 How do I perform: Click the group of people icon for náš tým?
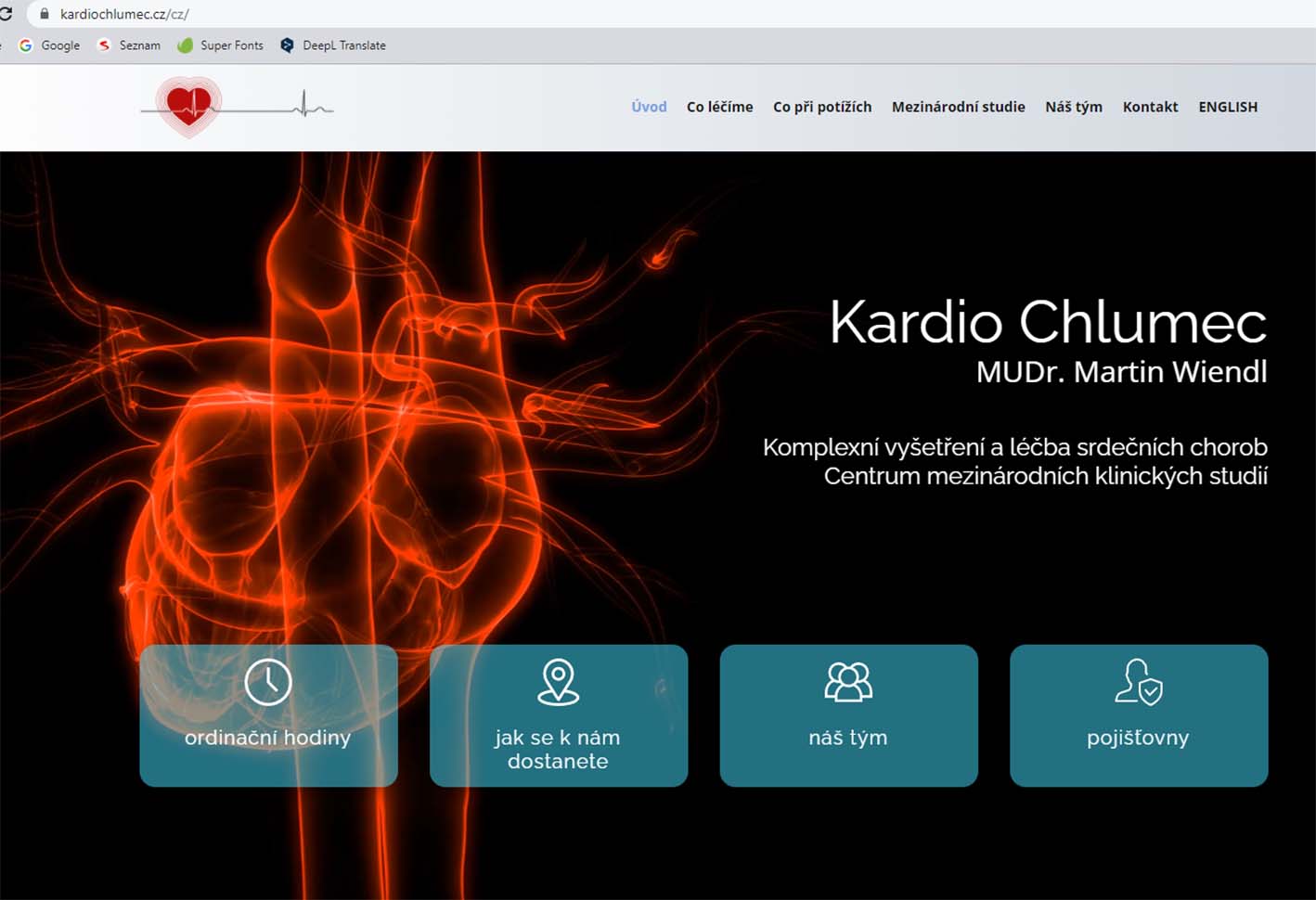click(x=848, y=681)
